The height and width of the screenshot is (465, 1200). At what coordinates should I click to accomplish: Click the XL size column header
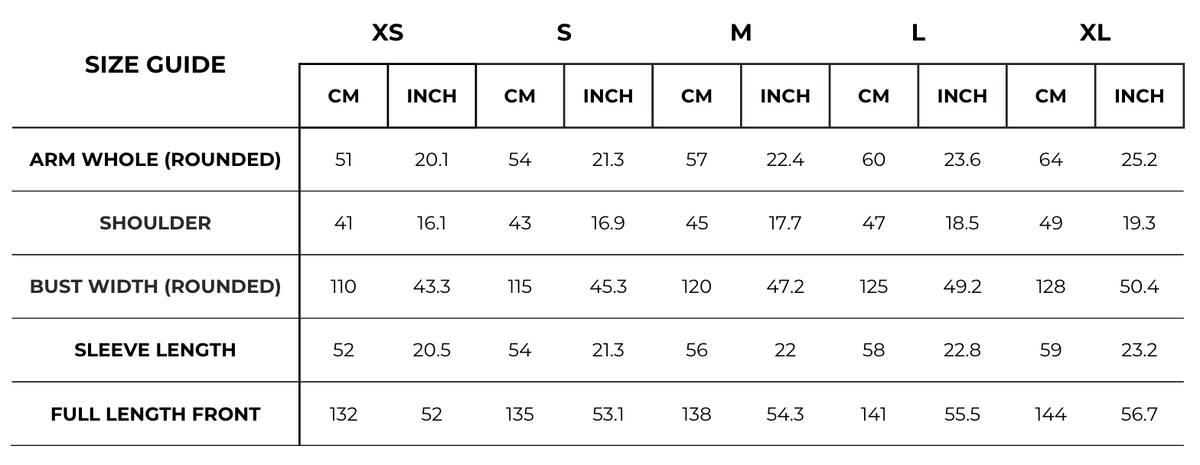point(1094,32)
